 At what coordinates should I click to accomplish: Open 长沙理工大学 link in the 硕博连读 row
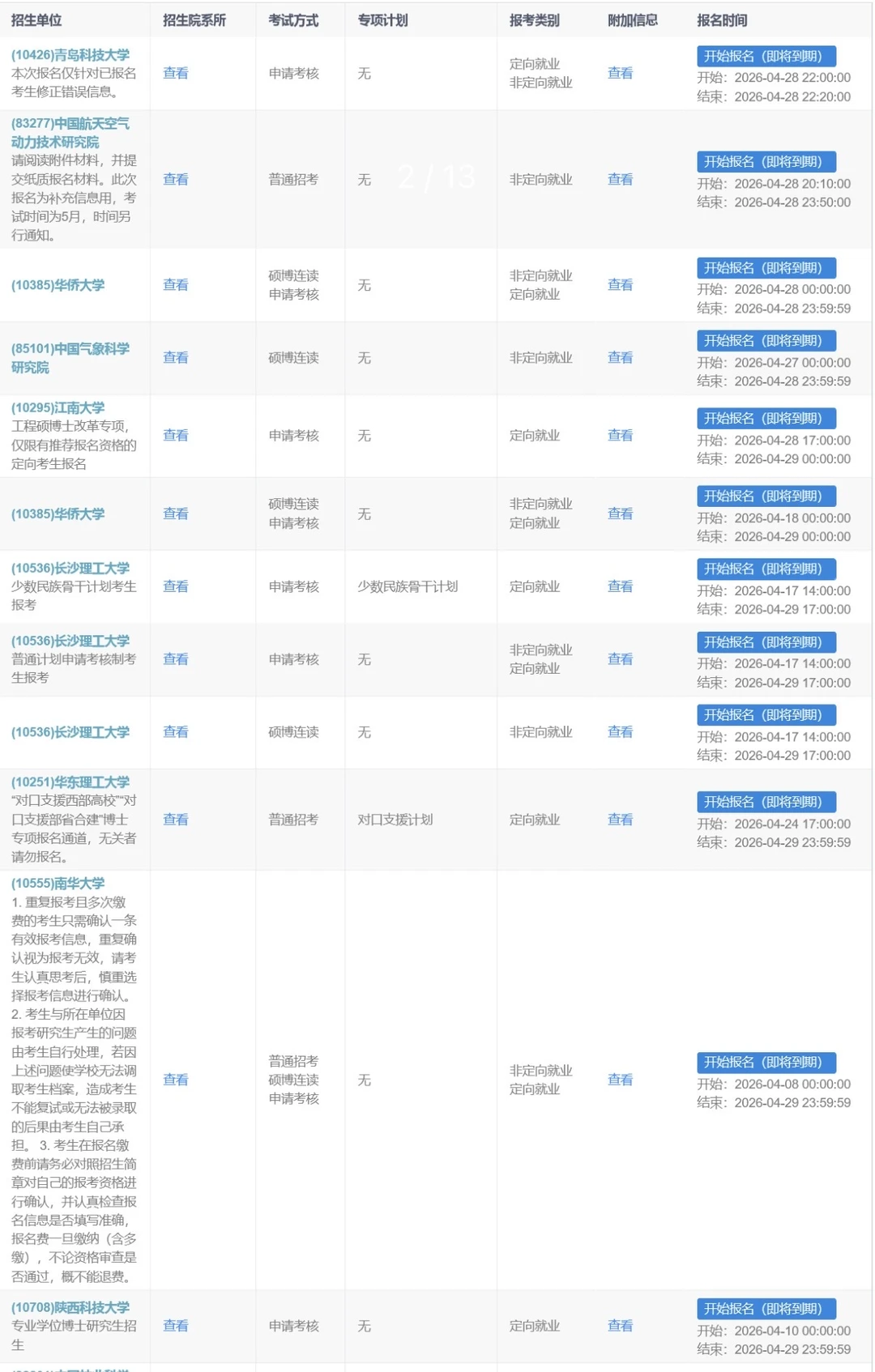70,732
